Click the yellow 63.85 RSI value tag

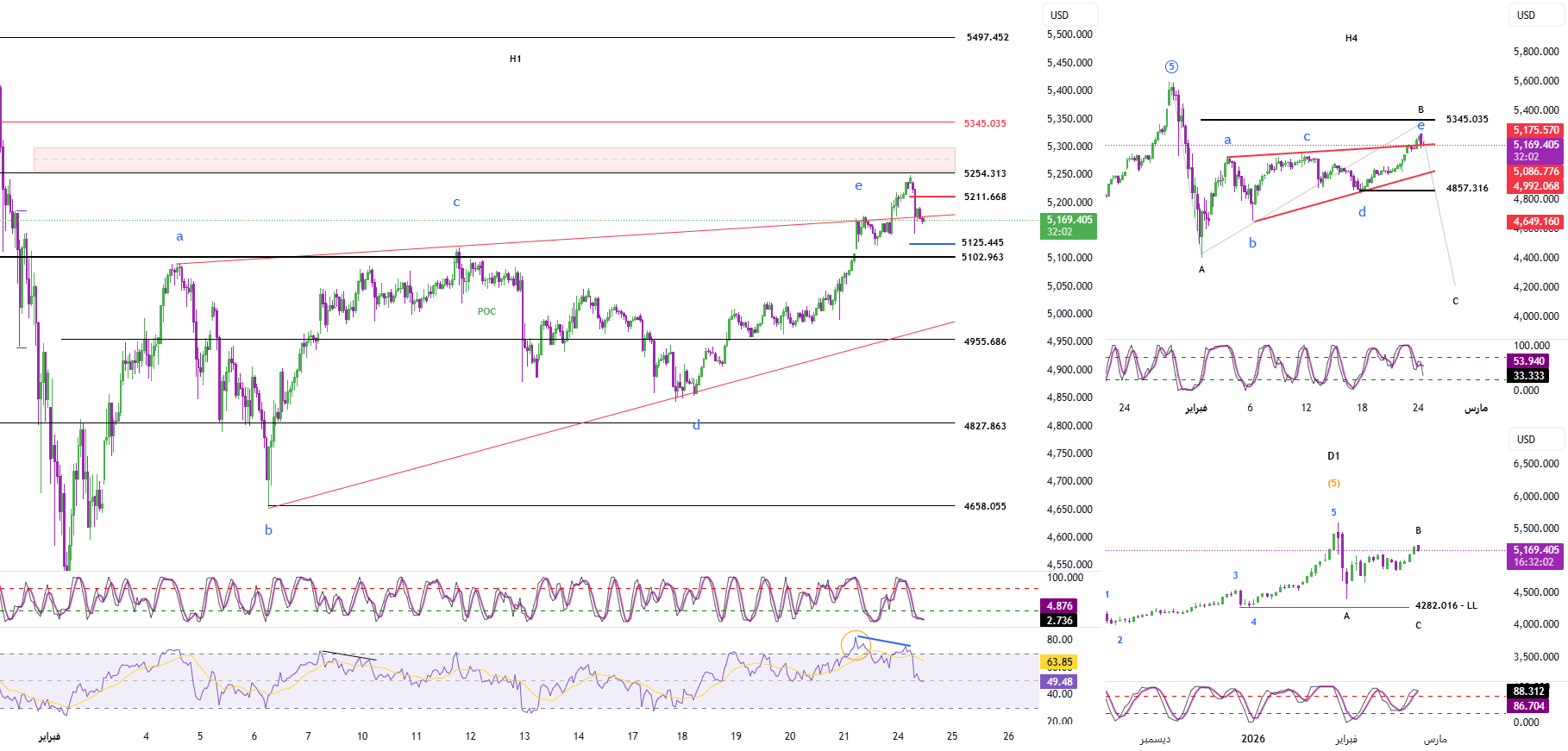click(x=1059, y=662)
